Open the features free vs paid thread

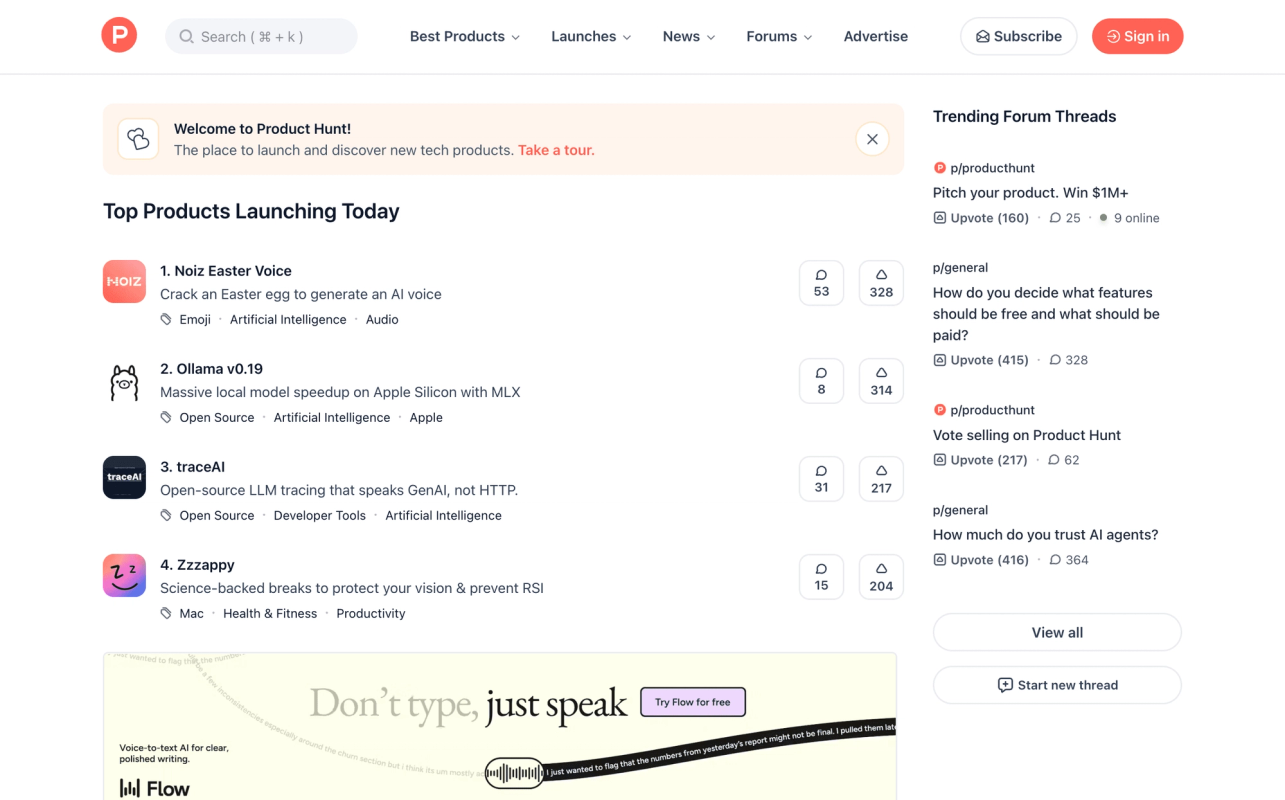pyautogui.click(x=1046, y=314)
